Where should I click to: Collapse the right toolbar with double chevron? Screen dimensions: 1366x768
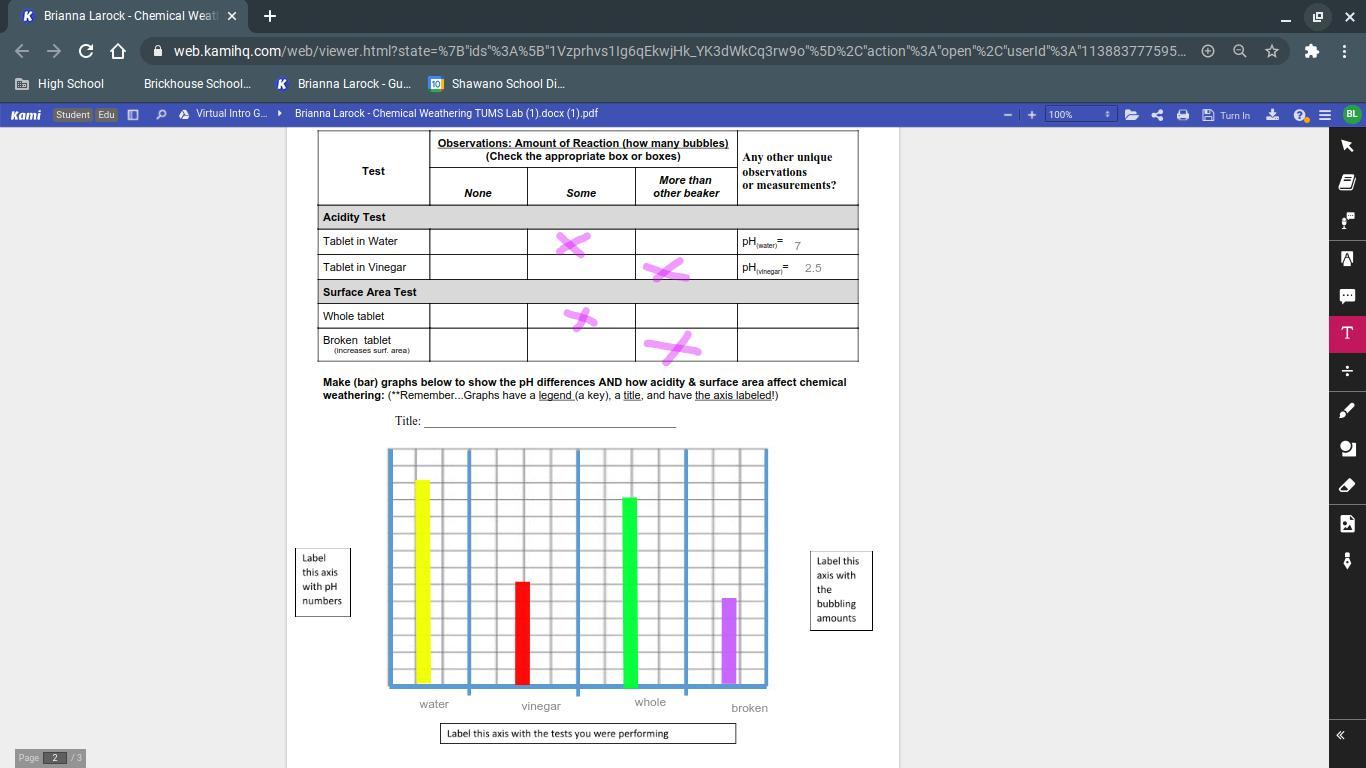click(1340, 735)
